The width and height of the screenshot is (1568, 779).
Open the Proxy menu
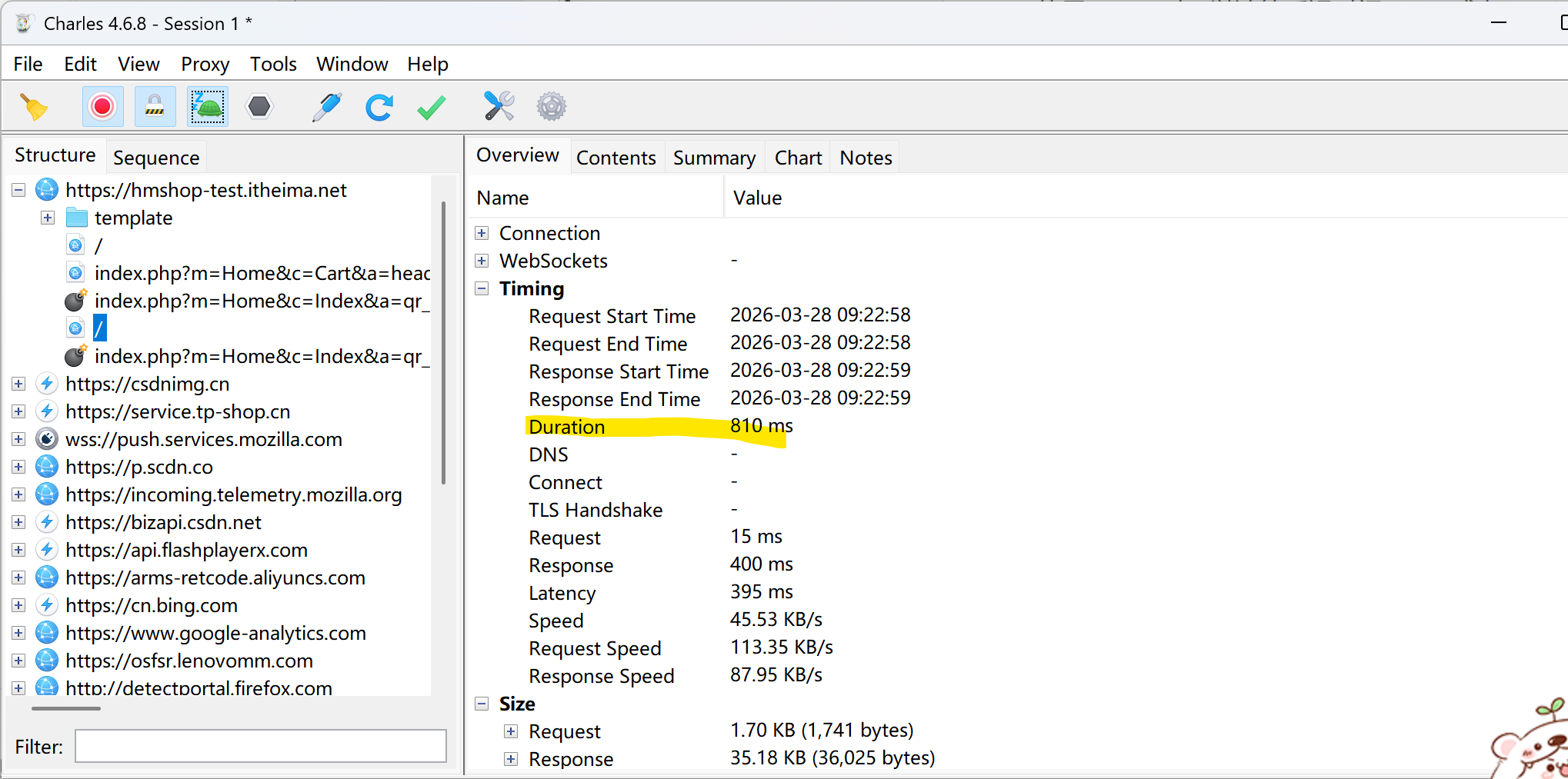[205, 64]
